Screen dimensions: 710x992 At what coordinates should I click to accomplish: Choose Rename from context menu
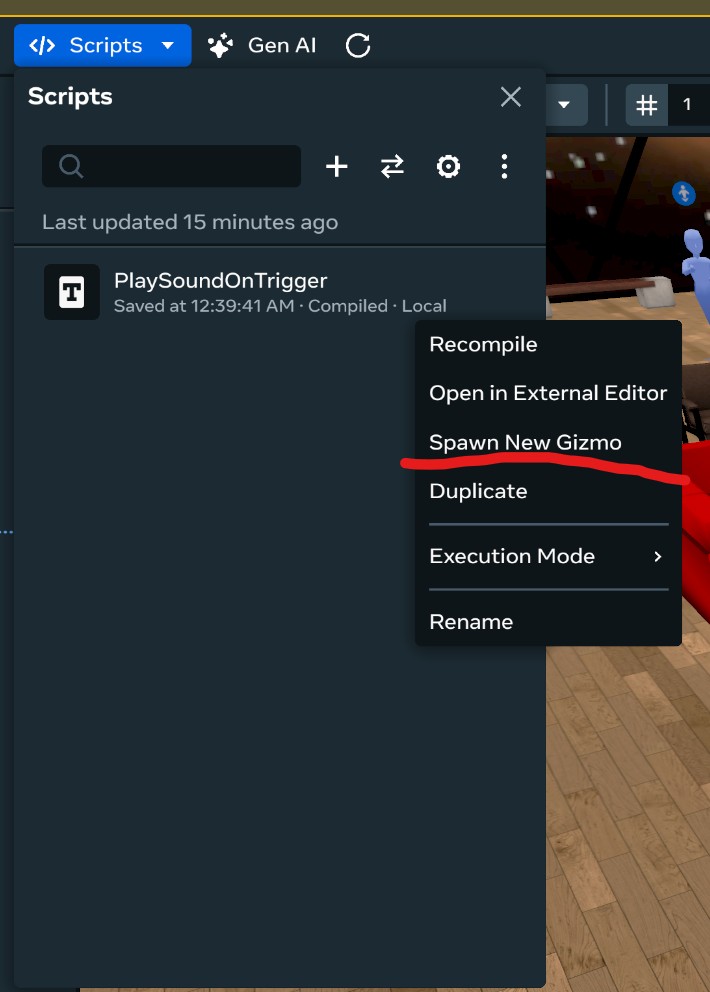pos(471,622)
